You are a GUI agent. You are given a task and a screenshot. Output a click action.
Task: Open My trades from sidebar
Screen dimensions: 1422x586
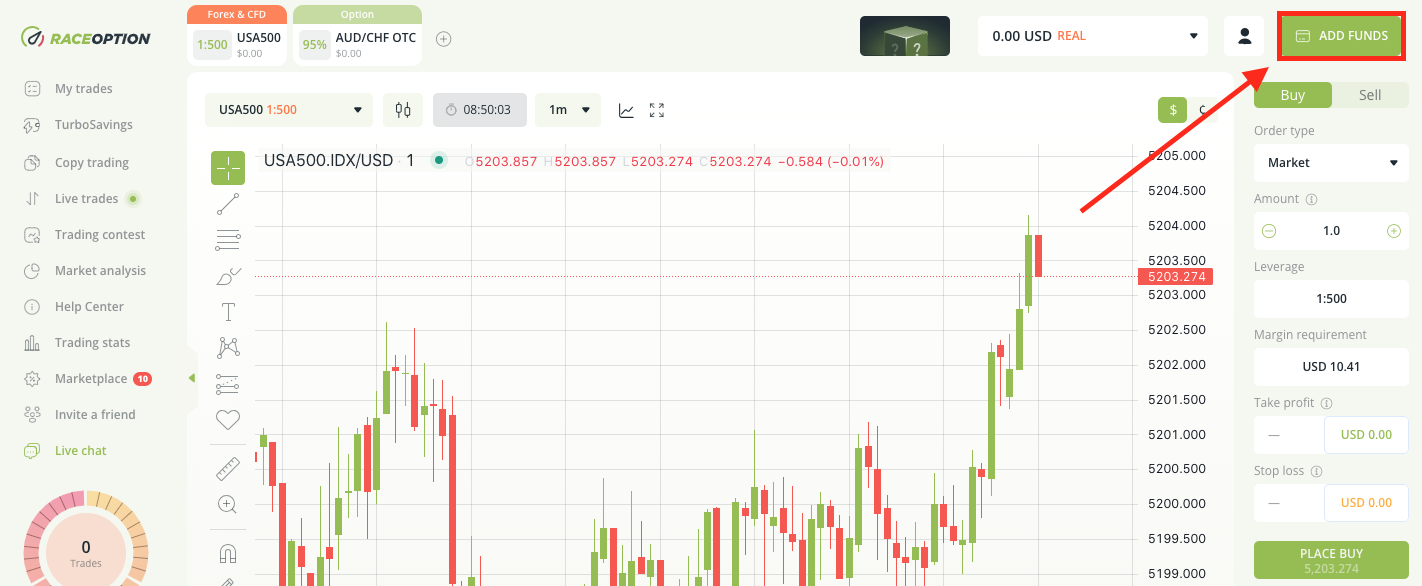(x=84, y=89)
